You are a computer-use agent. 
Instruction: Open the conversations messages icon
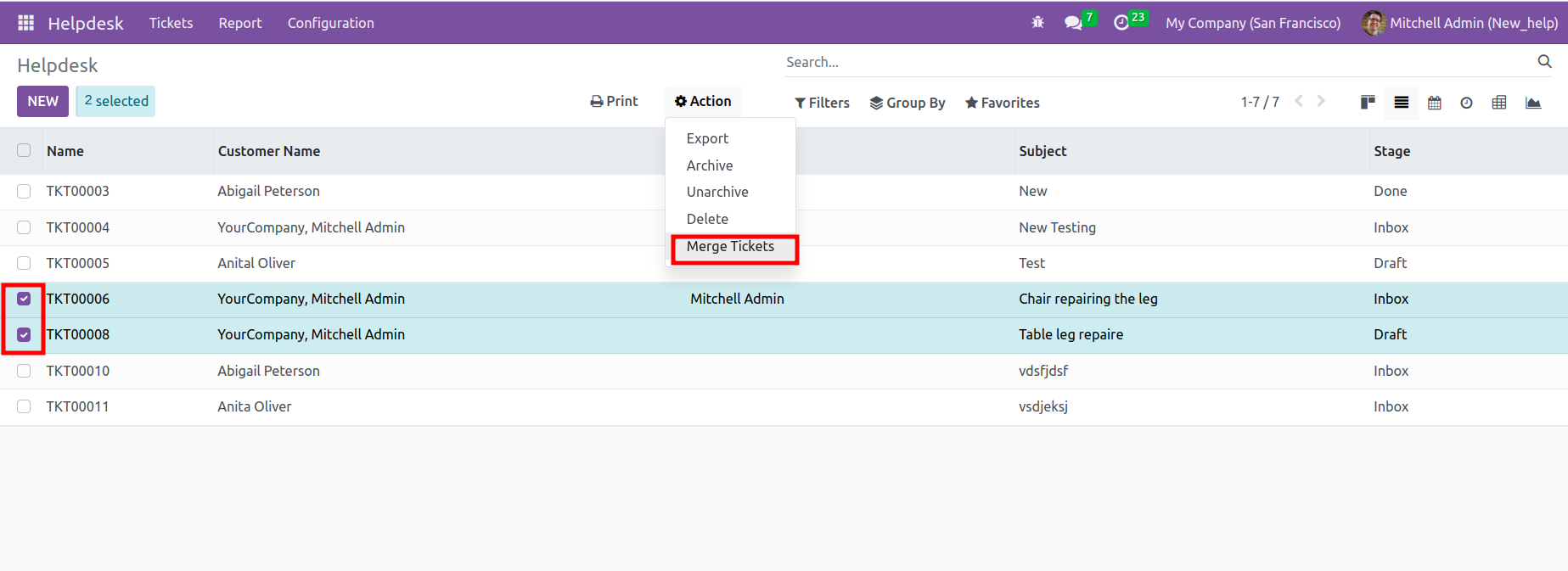[1073, 23]
